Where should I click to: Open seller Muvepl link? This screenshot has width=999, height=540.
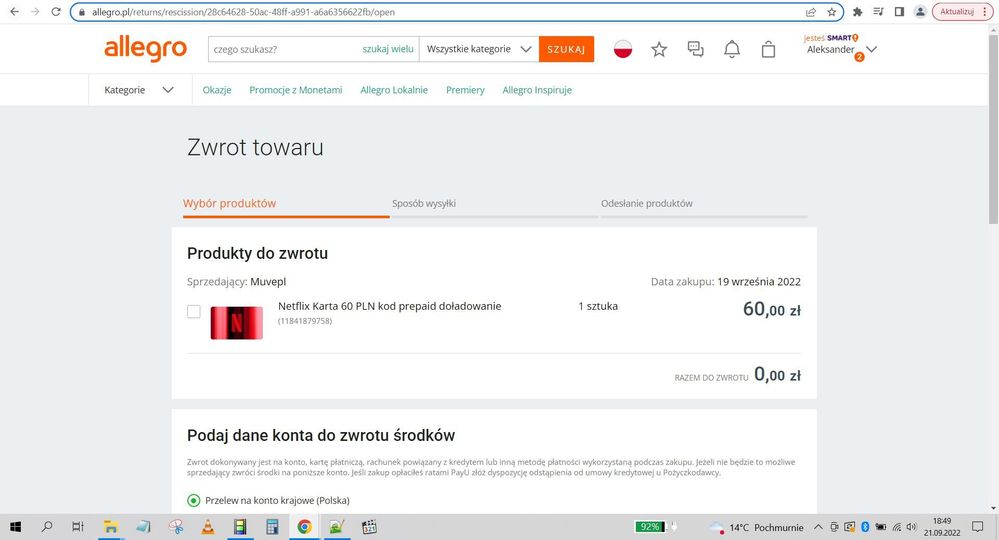point(268,281)
